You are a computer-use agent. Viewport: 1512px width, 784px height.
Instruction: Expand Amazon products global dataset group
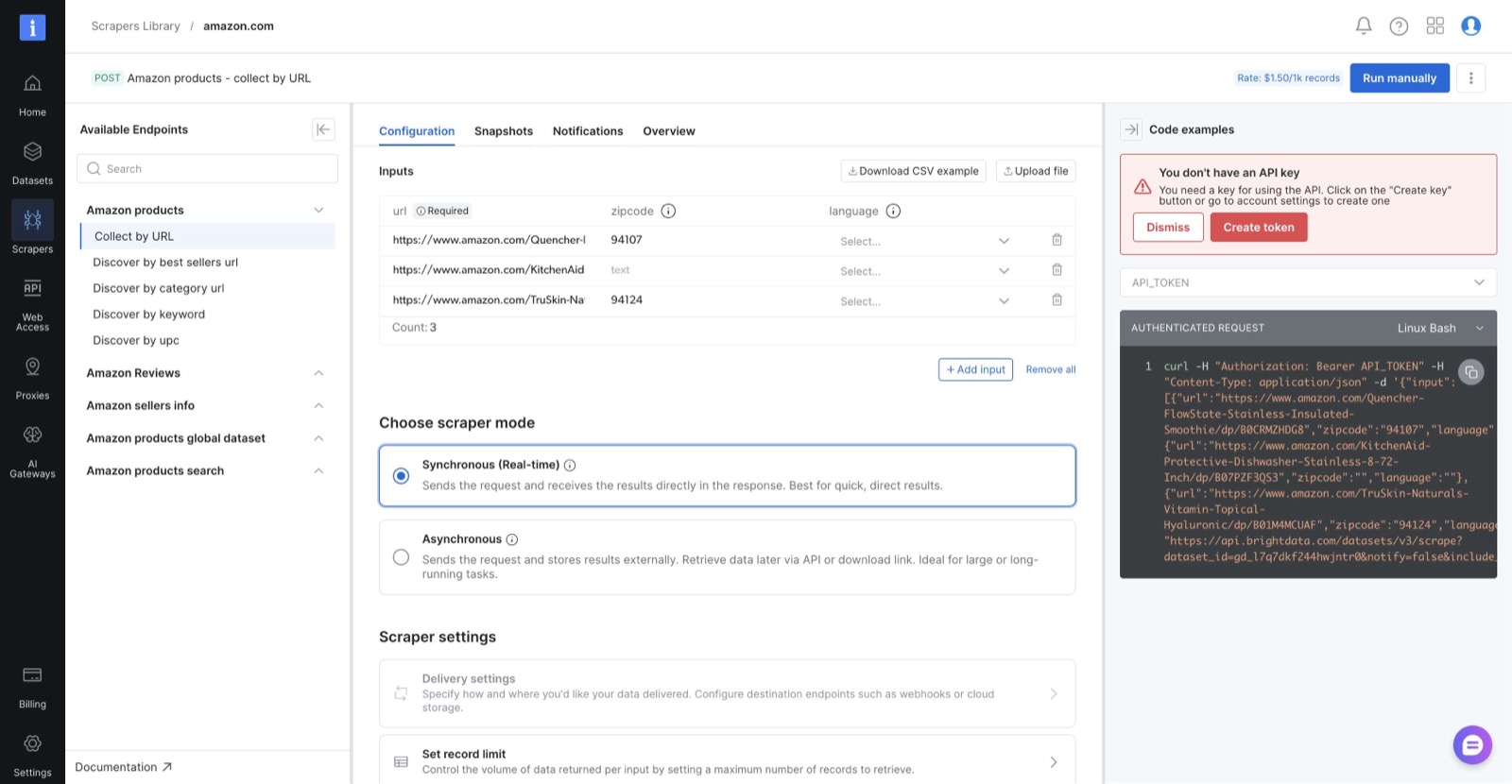pos(318,438)
